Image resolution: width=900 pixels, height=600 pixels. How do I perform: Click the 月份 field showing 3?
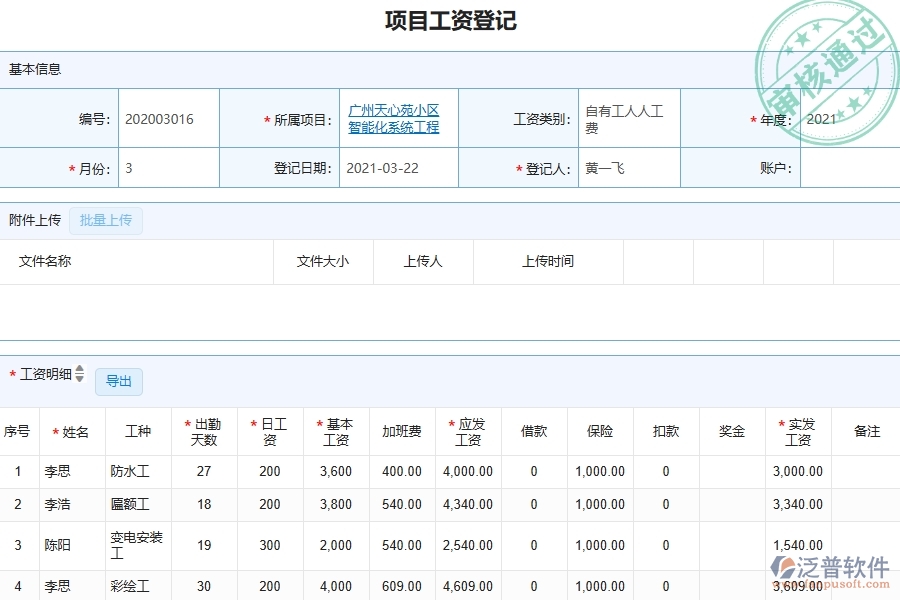[170, 167]
